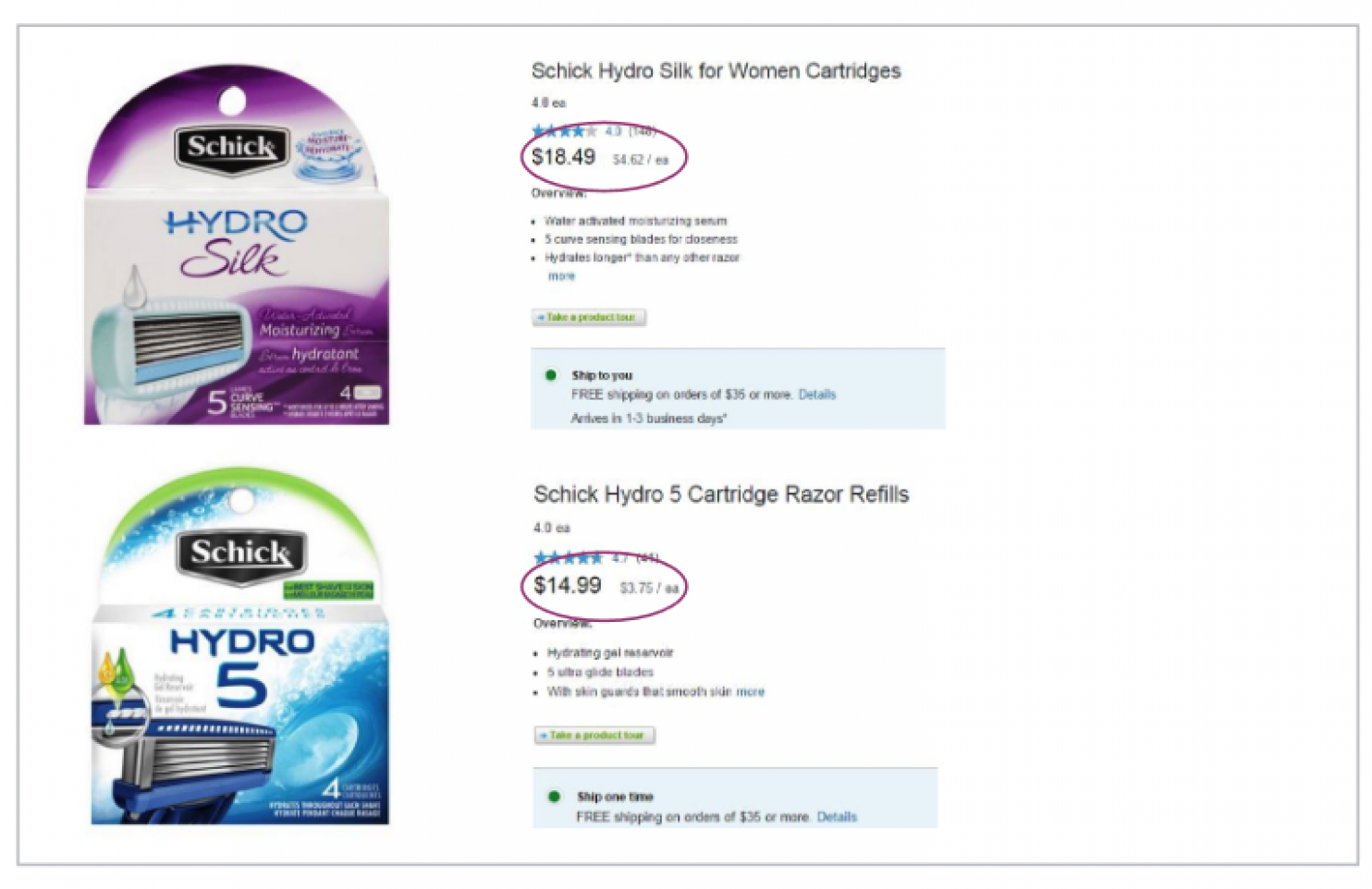Select Ship one time radio option
The height and width of the screenshot is (889, 1372).
click(555, 796)
